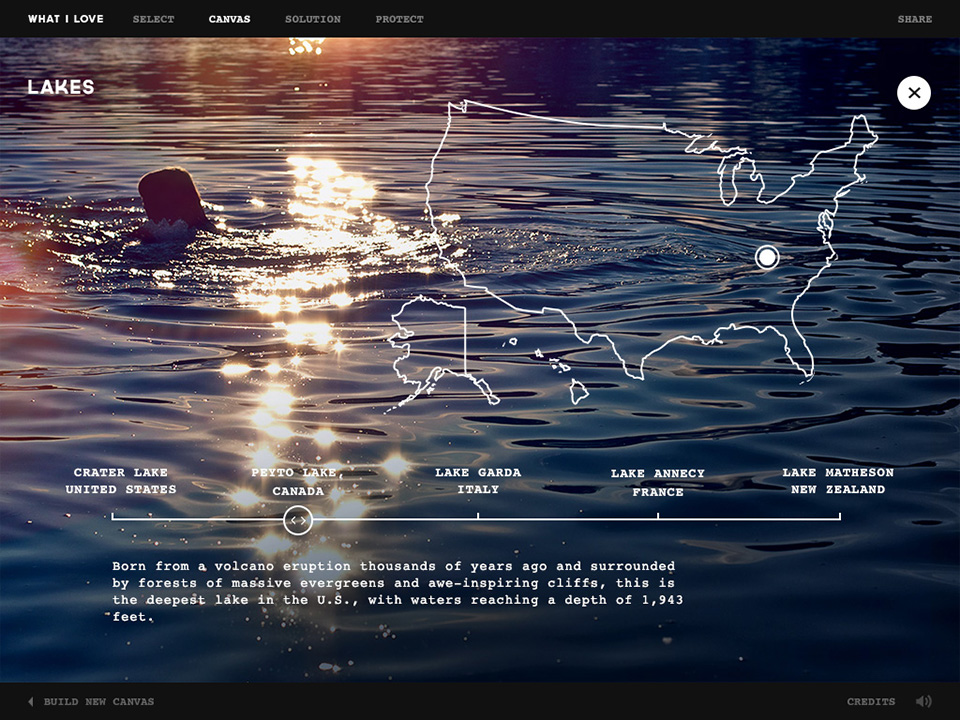This screenshot has width=960, height=720.
Task: Select Peyto Lake, Canada
Action: coord(298,482)
